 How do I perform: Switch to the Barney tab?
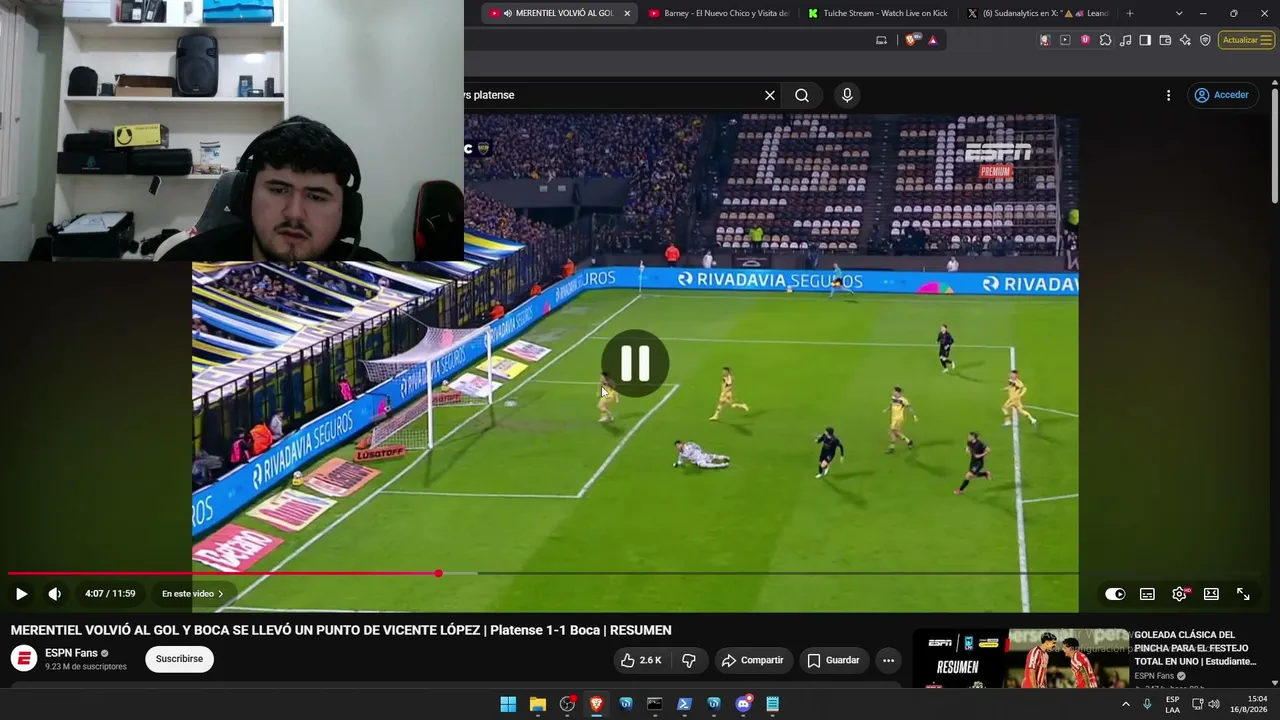click(718, 13)
